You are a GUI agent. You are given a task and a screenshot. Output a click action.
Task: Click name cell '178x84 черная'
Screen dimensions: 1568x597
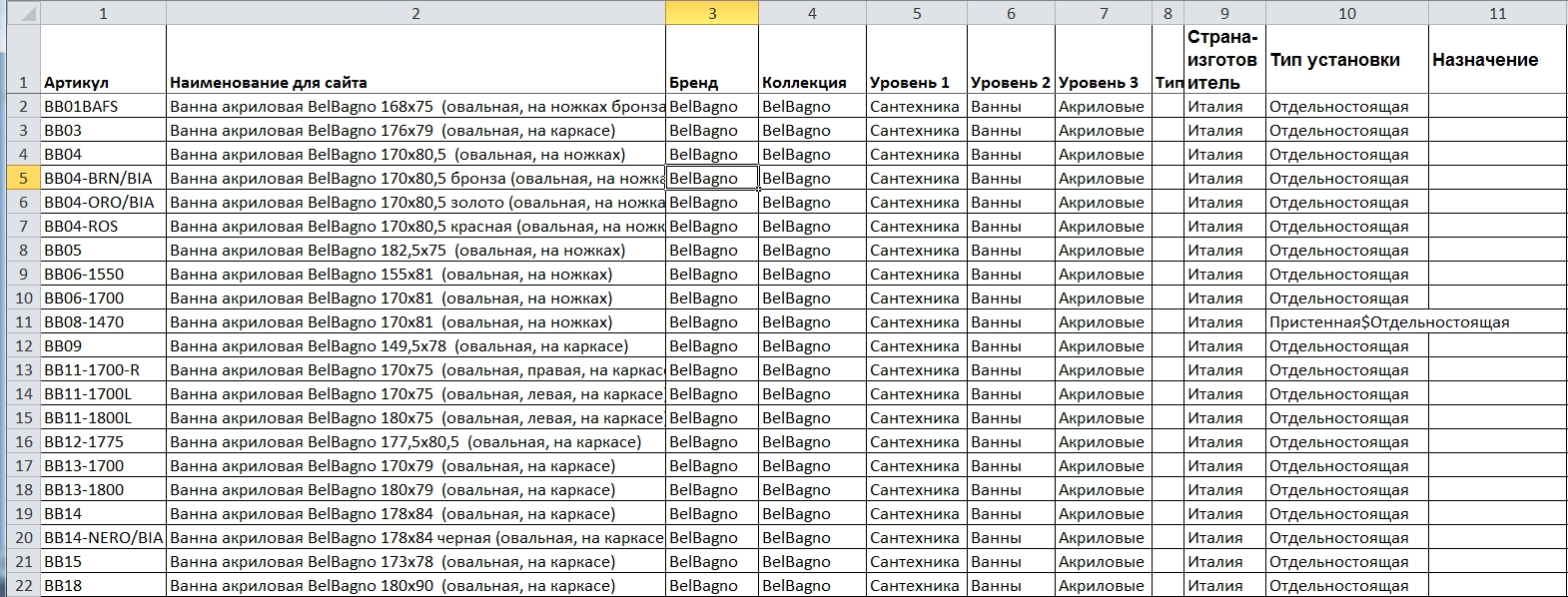pyautogui.click(x=415, y=537)
